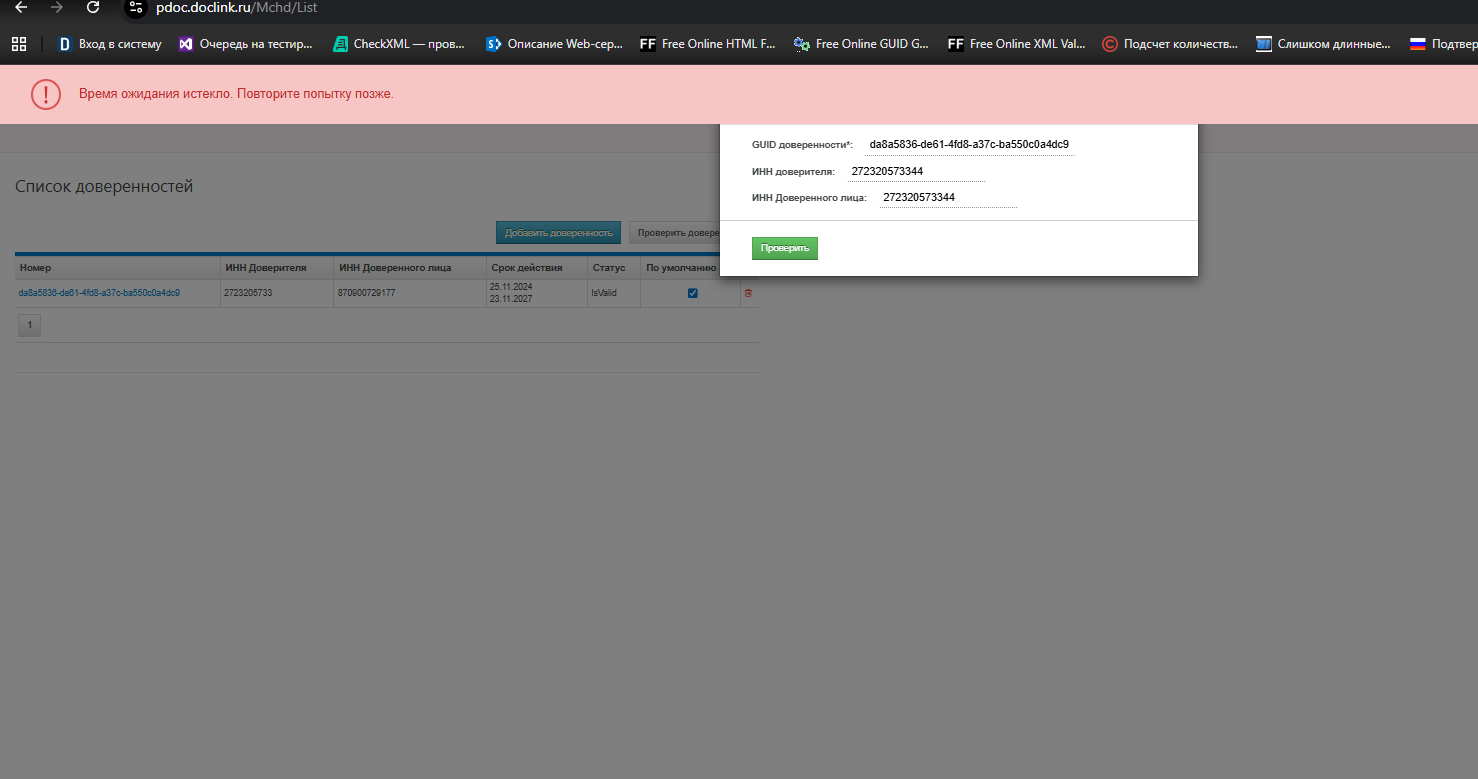Click table cell value 2723205733

pyautogui.click(x=248, y=293)
